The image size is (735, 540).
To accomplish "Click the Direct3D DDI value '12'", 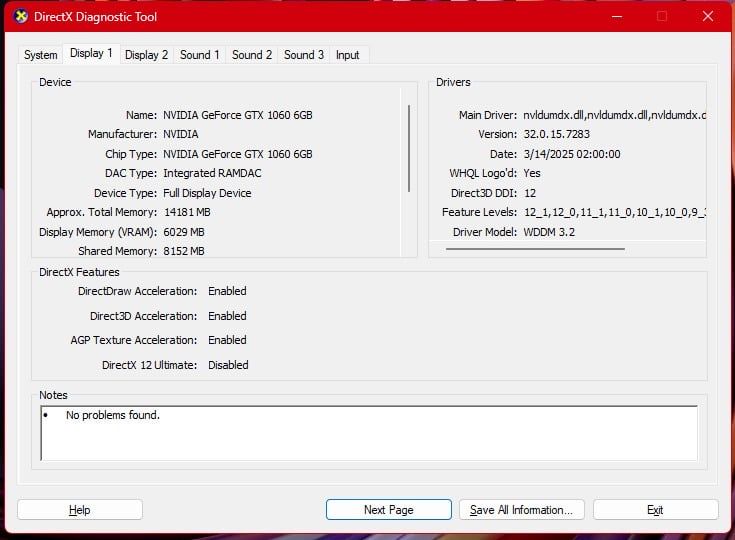I will 530,193.
